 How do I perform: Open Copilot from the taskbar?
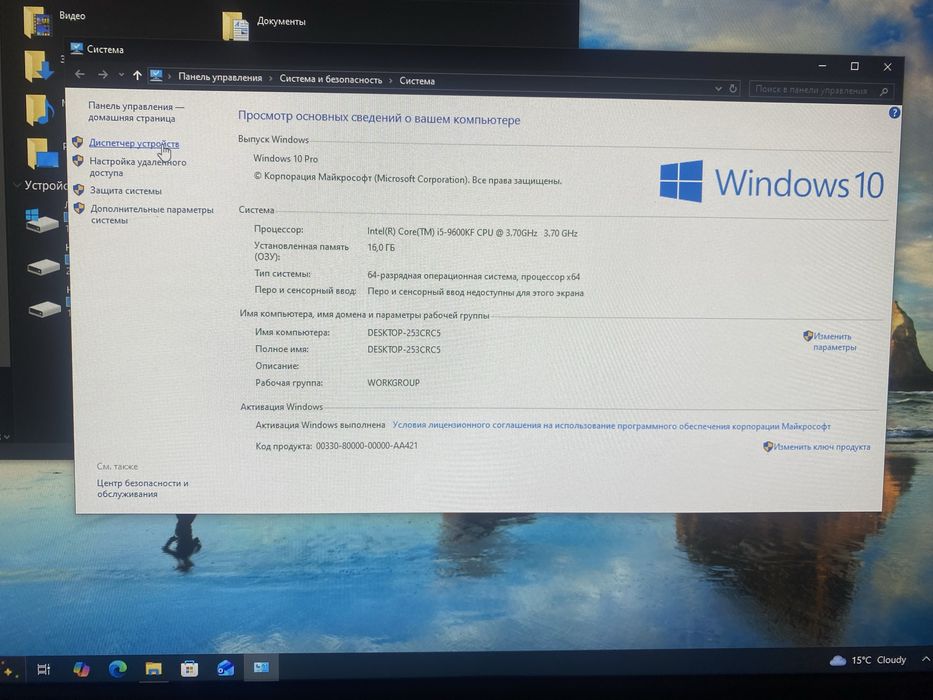[81, 669]
